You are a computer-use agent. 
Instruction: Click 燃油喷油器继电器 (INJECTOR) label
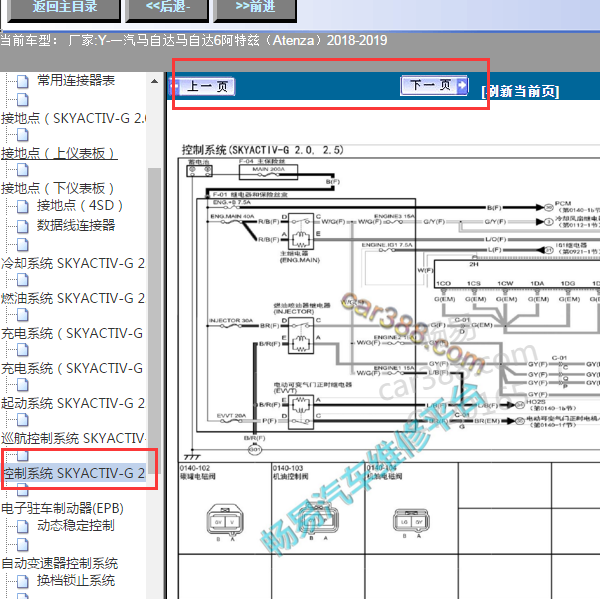click(x=302, y=308)
